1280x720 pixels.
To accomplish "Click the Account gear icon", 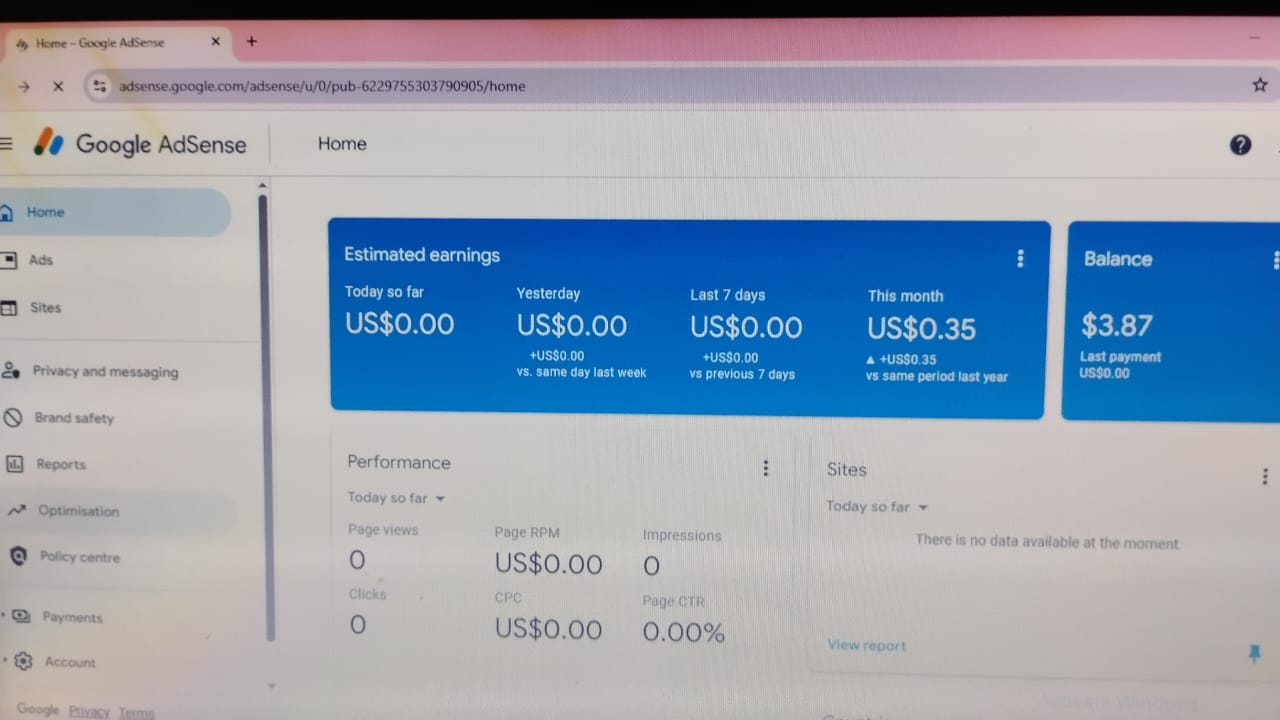I will point(23,661).
